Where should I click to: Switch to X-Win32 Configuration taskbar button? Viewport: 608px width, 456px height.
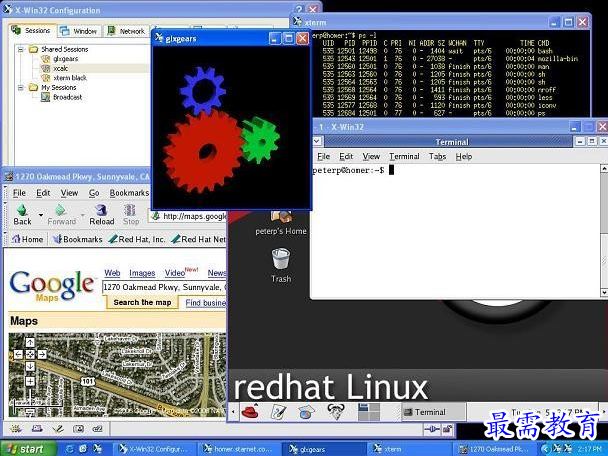[x=154, y=449]
